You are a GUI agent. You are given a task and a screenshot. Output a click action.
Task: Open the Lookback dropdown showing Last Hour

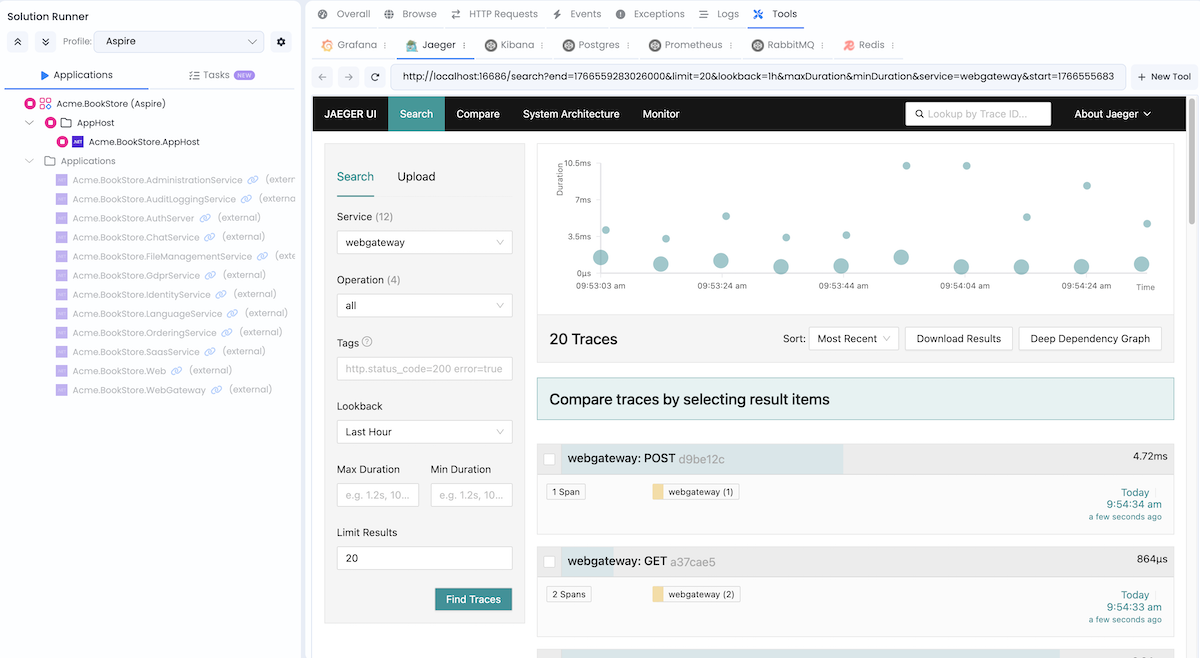click(x=425, y=432)
